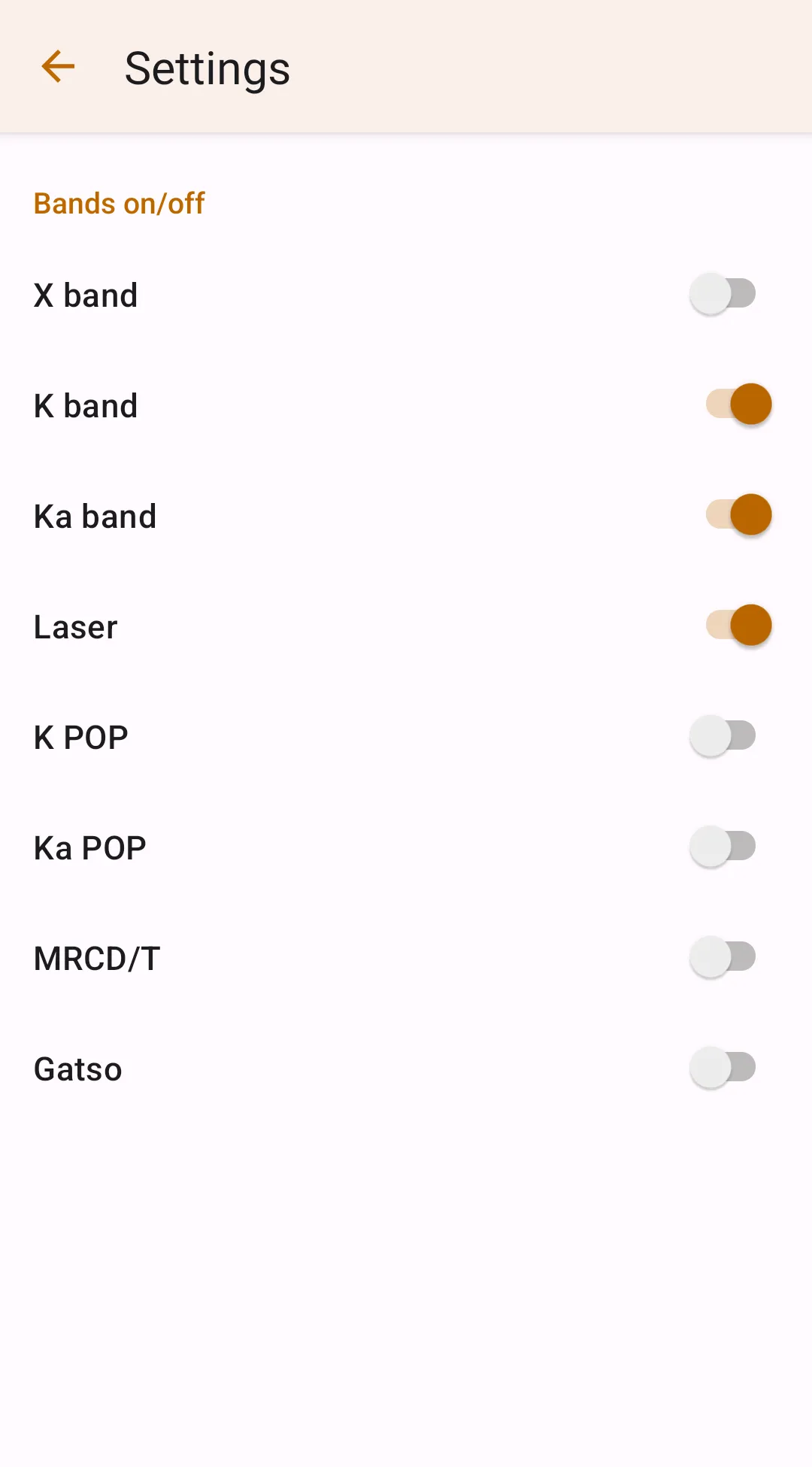Select the Ka POP text
This screenshot has width=812, height=1467.
[90, 848]
